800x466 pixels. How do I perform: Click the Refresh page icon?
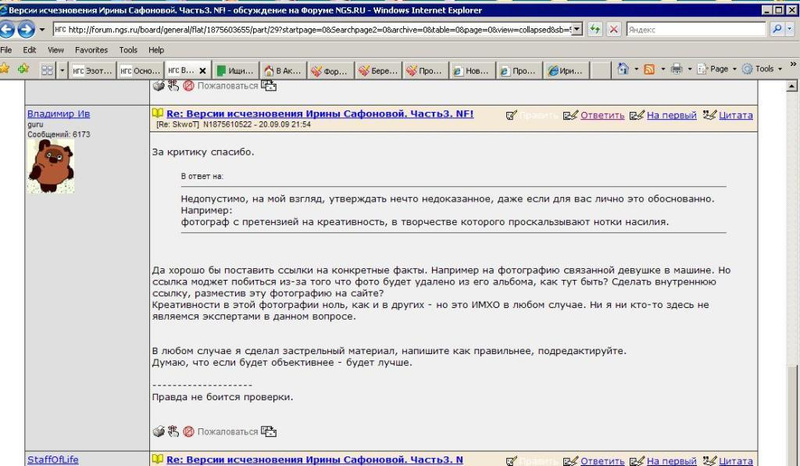pyautogui.click(x=595, y=30)
